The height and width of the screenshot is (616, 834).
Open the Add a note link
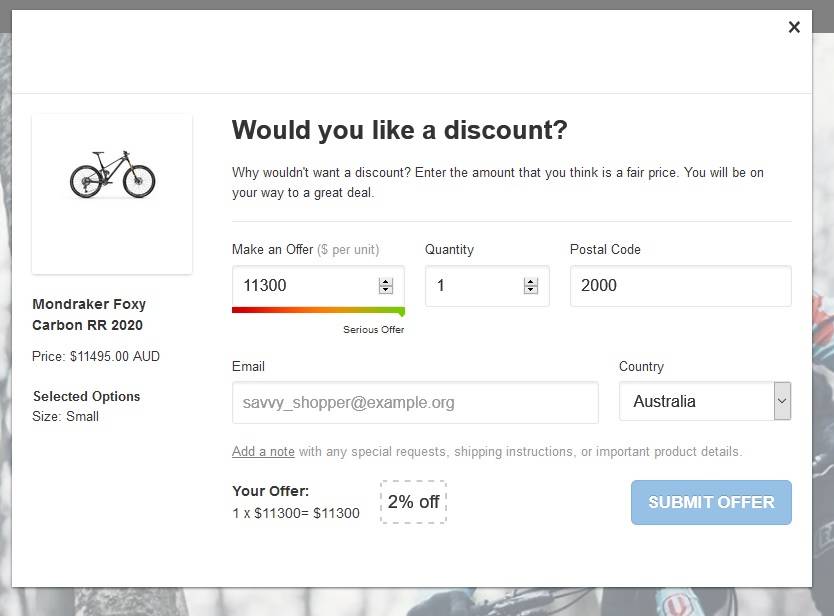263,452
